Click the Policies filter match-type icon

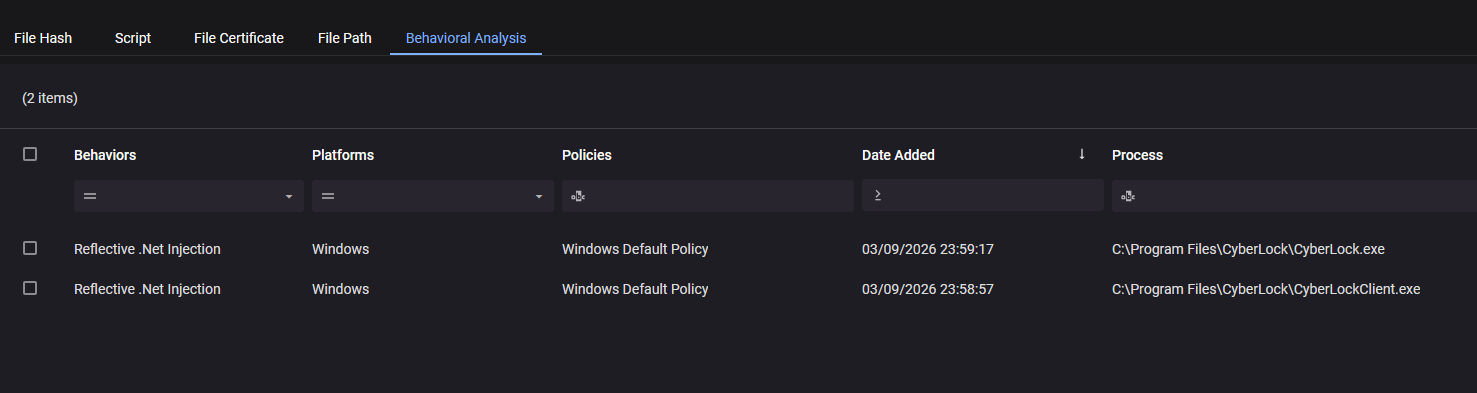point(578,196)
